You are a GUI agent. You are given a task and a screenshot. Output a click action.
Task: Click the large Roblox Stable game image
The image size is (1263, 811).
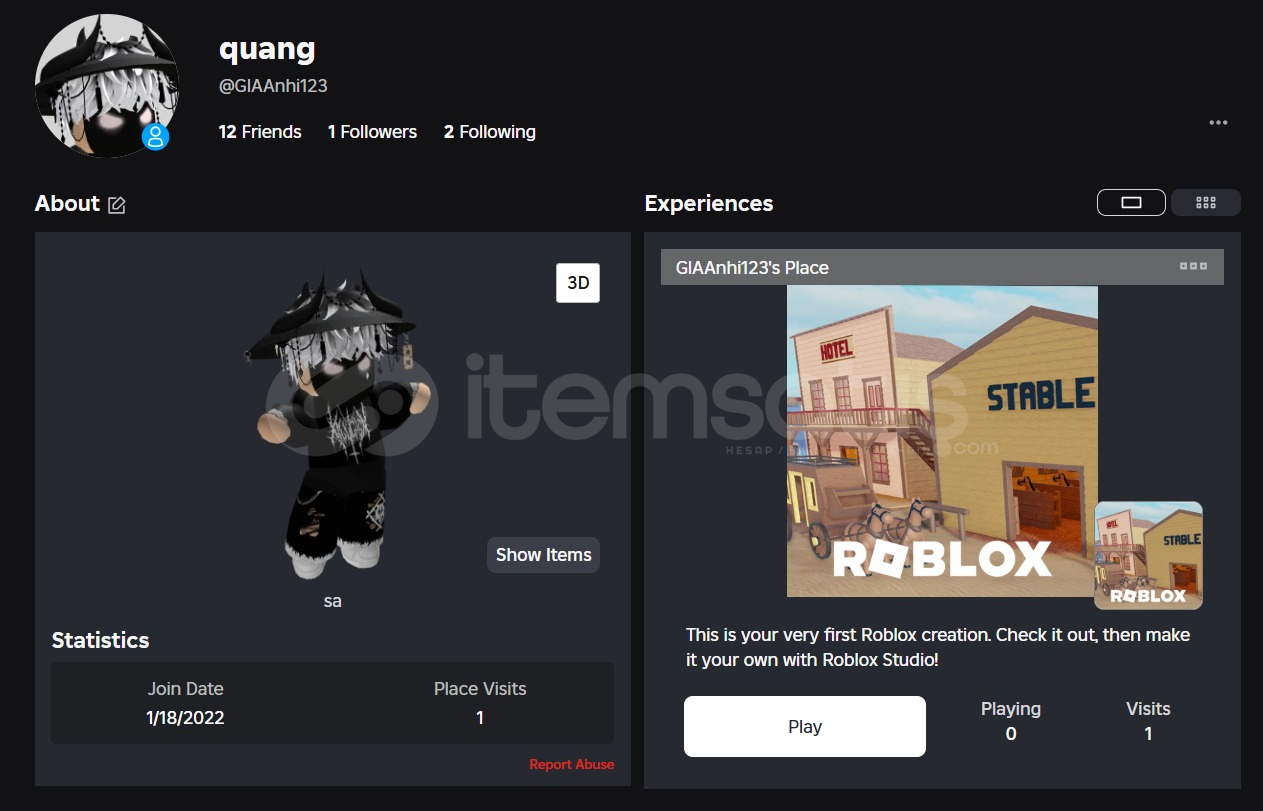coord(942,441)
